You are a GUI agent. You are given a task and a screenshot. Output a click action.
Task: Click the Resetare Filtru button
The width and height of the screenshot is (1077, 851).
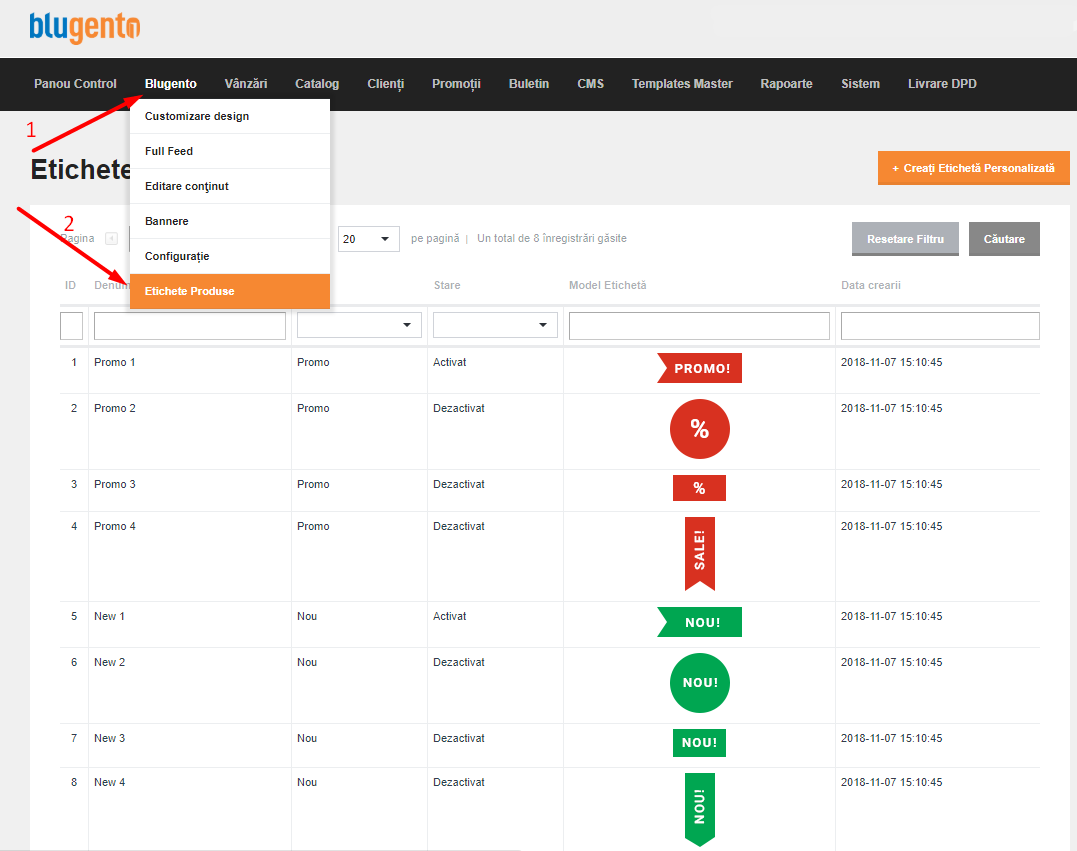905,239
